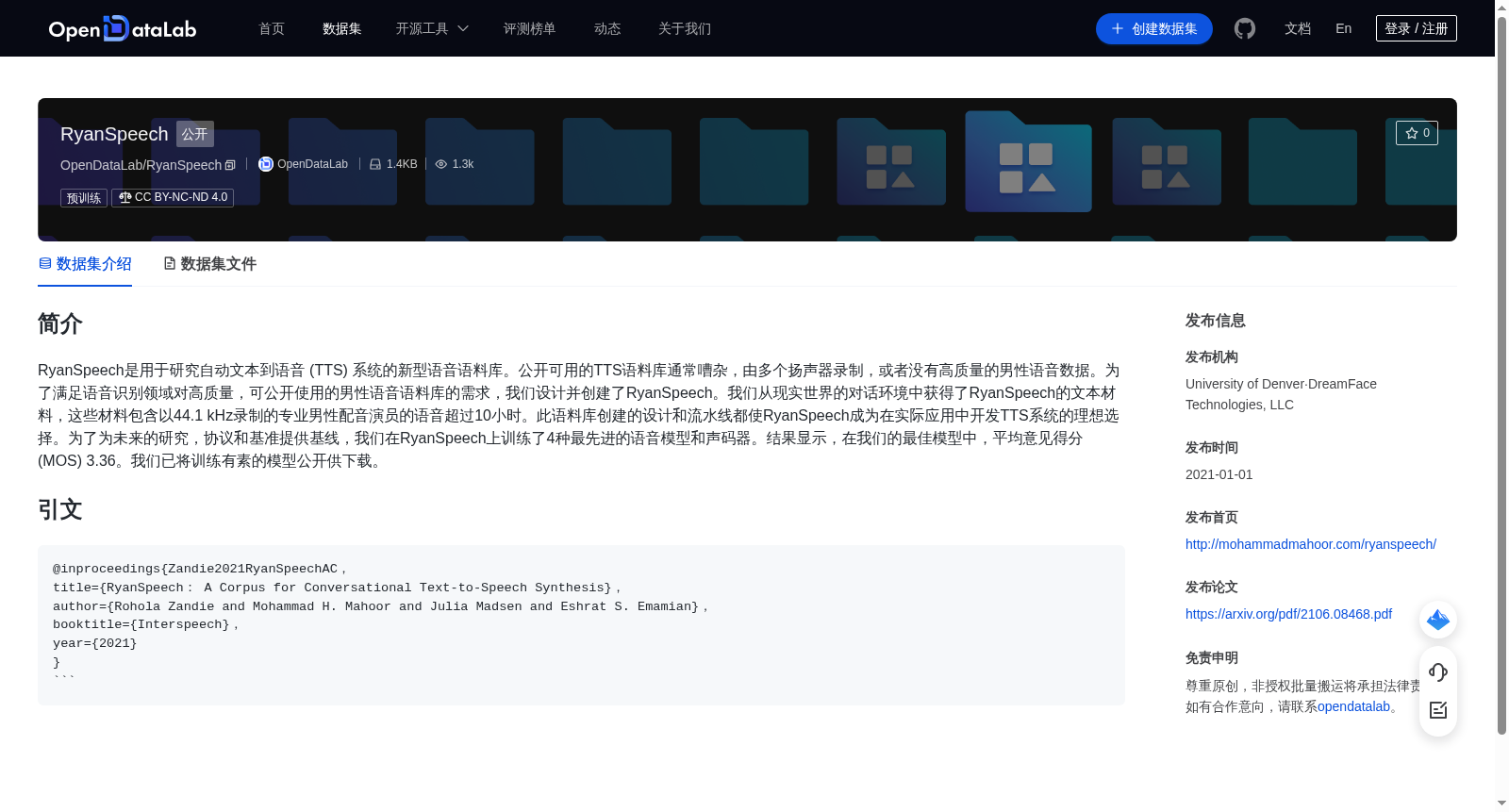The width and height of the screenshot is (1509, 812).
Task: Open the opendatalab contact link
Action: click(x=1353, y=706)
